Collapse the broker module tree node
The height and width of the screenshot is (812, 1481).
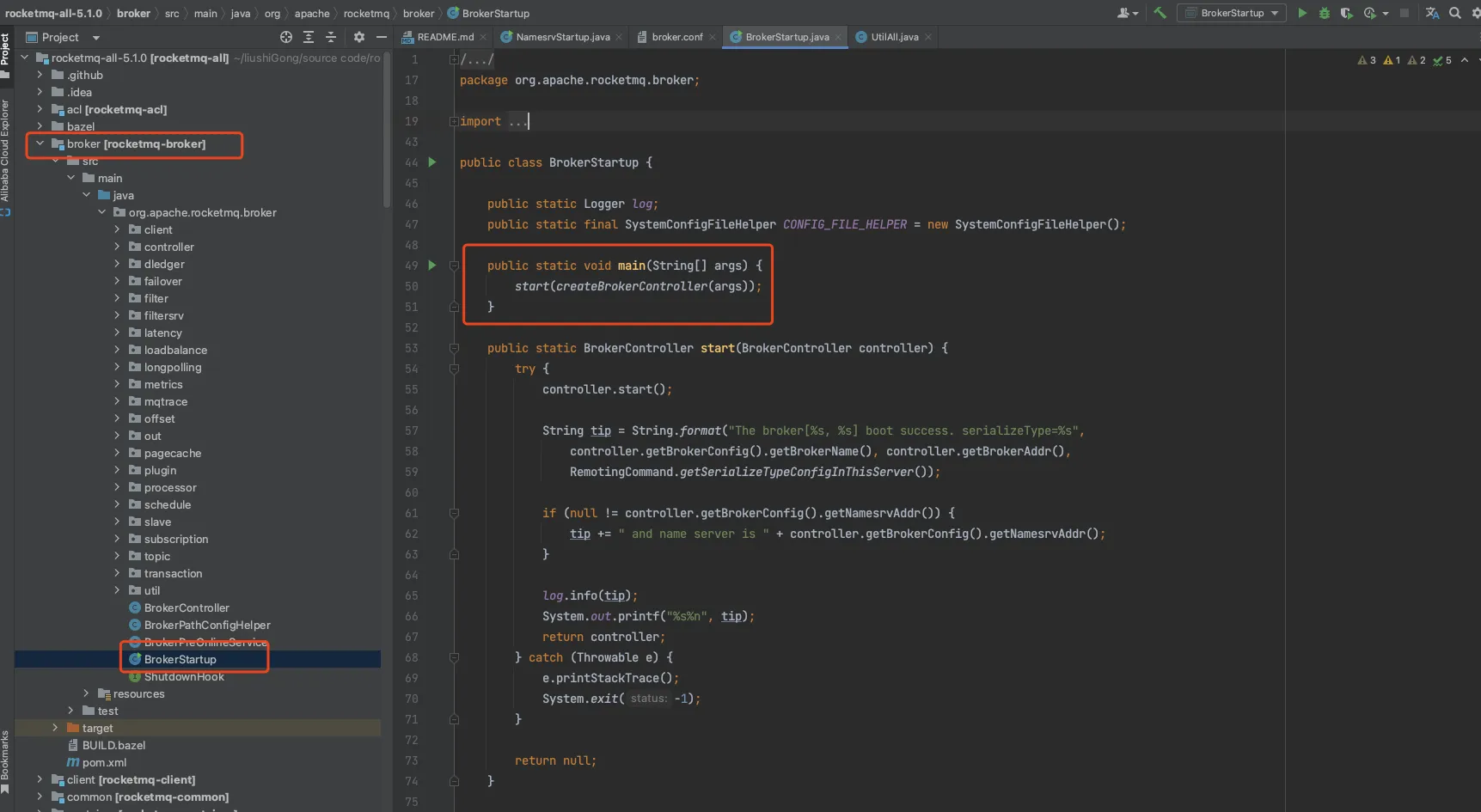tap(40, 143)
